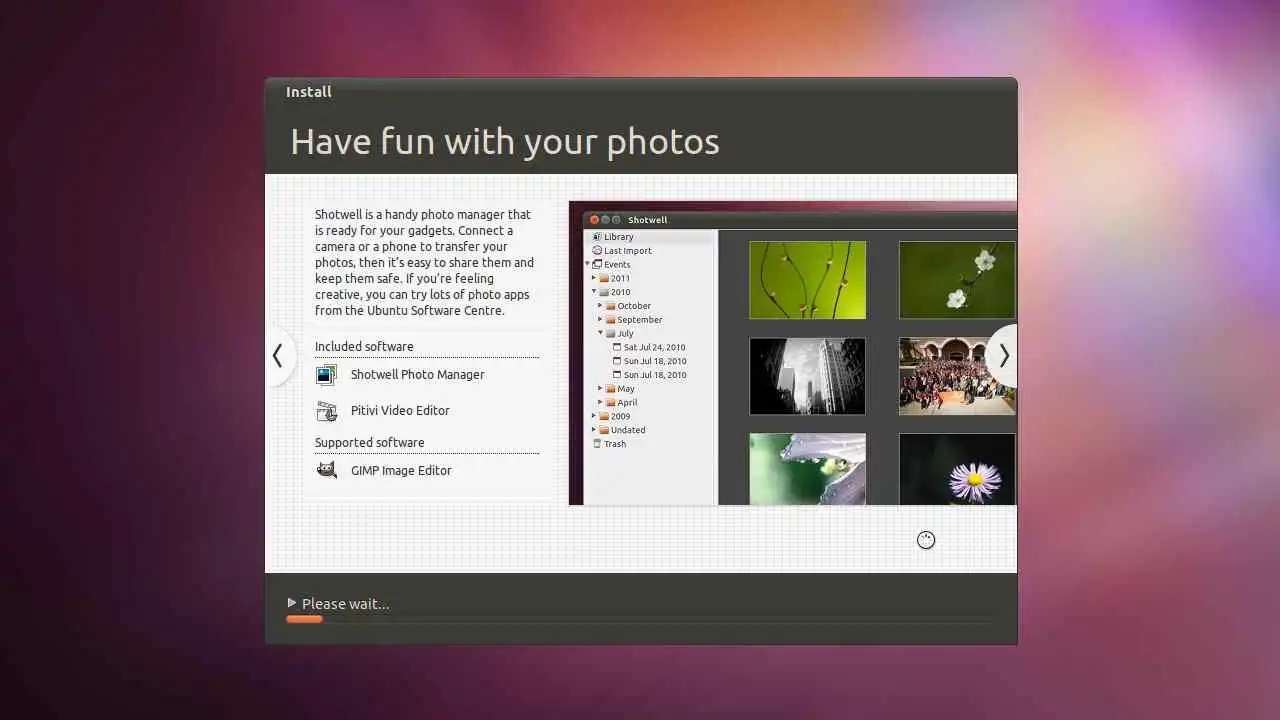Click the Please wait status text
Viewport: 1280px width, 720px height.
tap(346, 604)
